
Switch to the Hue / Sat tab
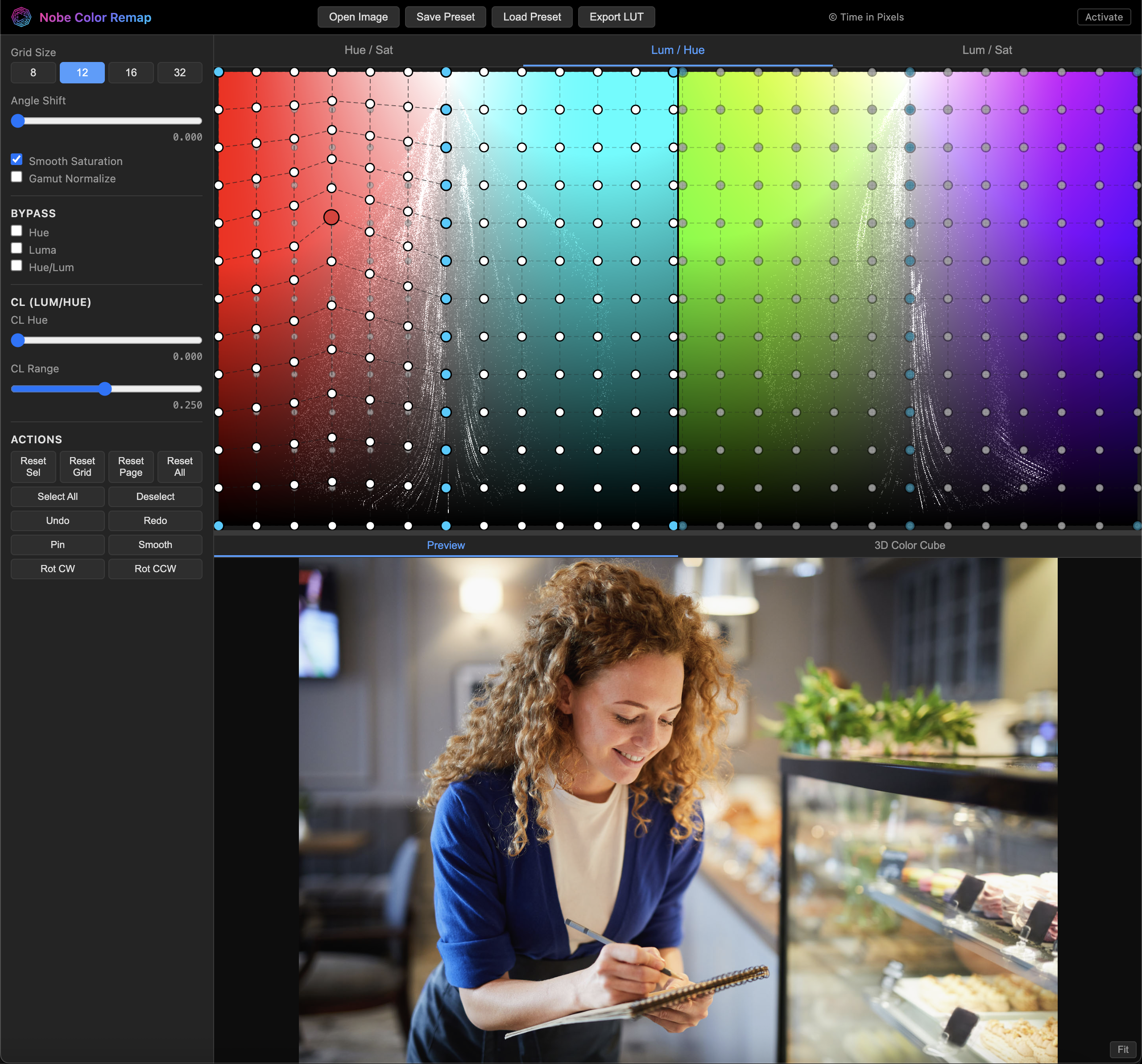[x=369, y=50]
